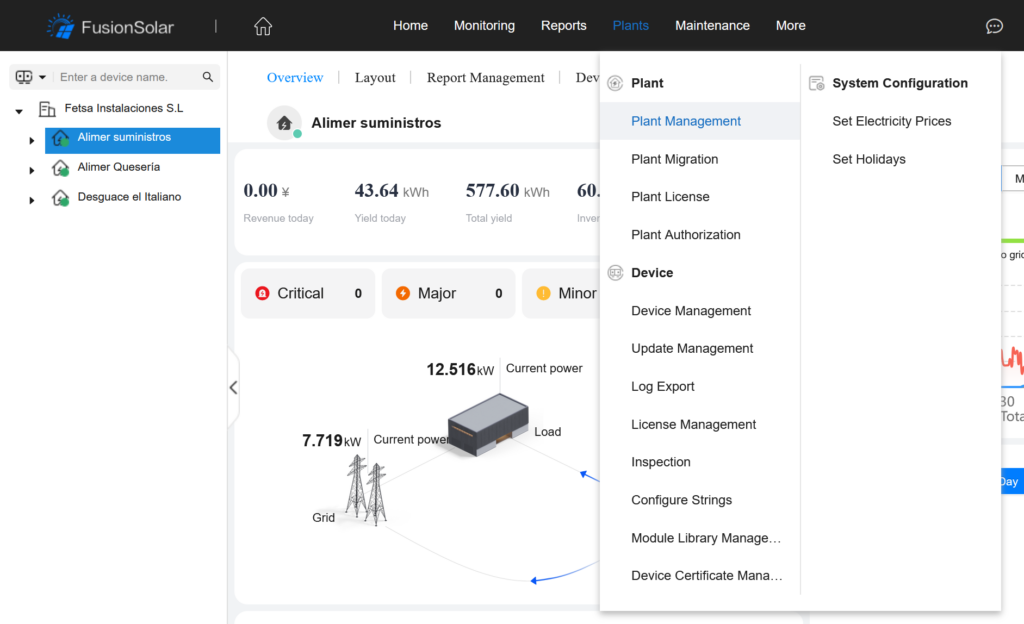This screenshot has height=624, width=1024.
Task: Click the search magnifier icon
Action: pos(208,77)
